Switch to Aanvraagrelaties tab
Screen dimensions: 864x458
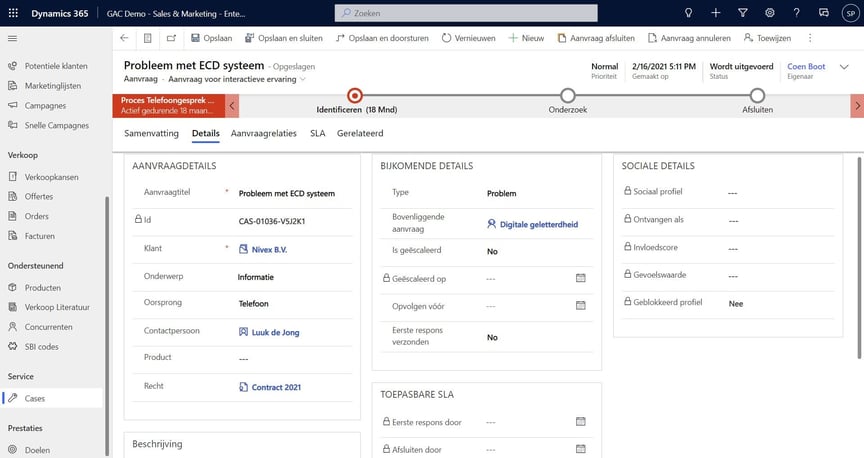[263, 133]
